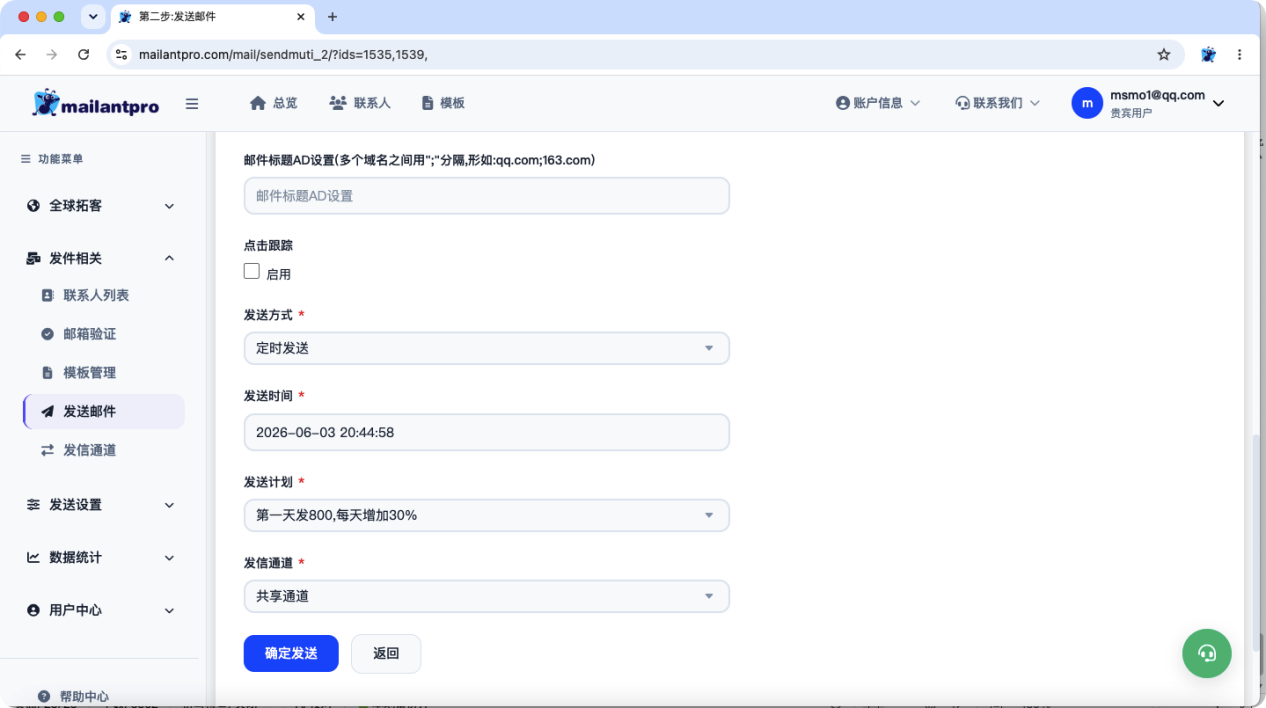Click the 发送时间 date input field

(x=487, y=432)
